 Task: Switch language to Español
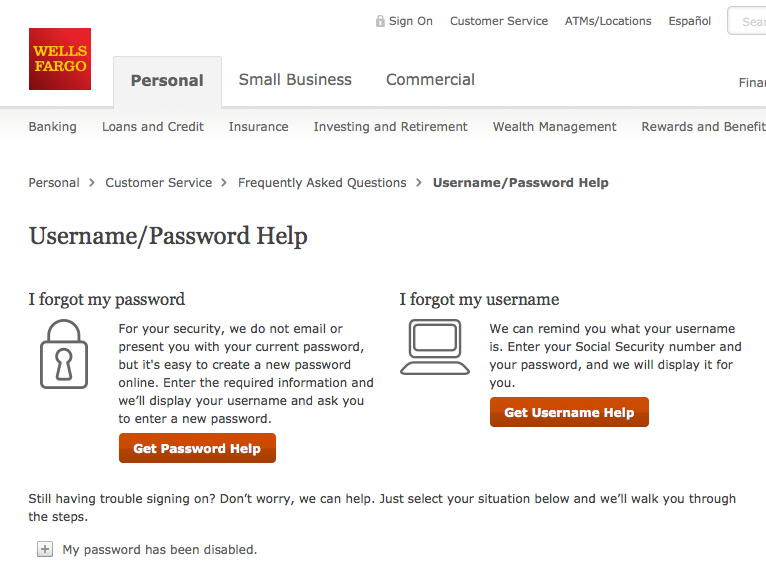click(x=690, y=21)
